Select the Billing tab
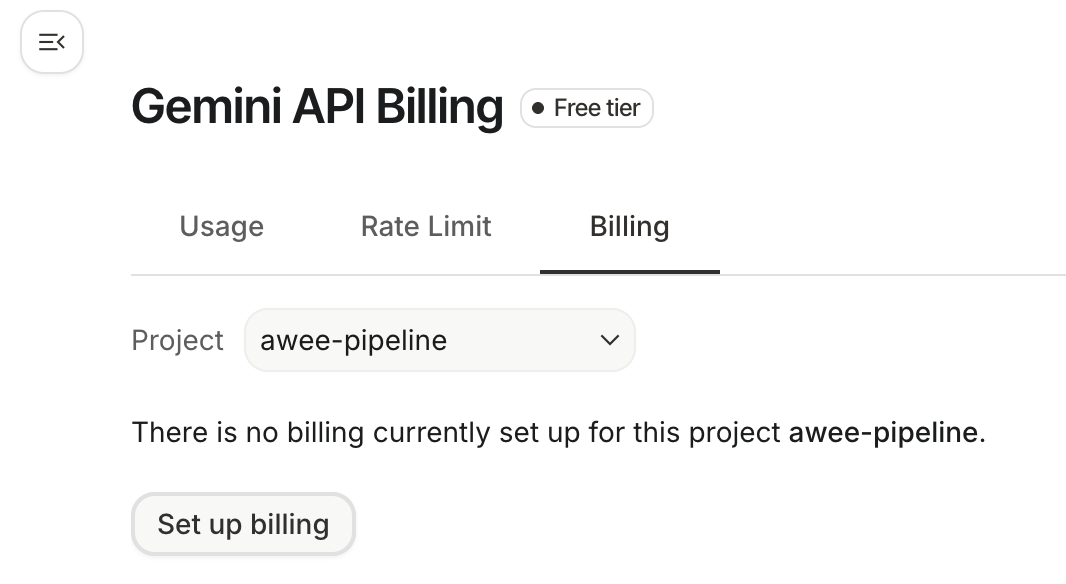Viewport: 1066px width, 584px height. click(629, 227)
